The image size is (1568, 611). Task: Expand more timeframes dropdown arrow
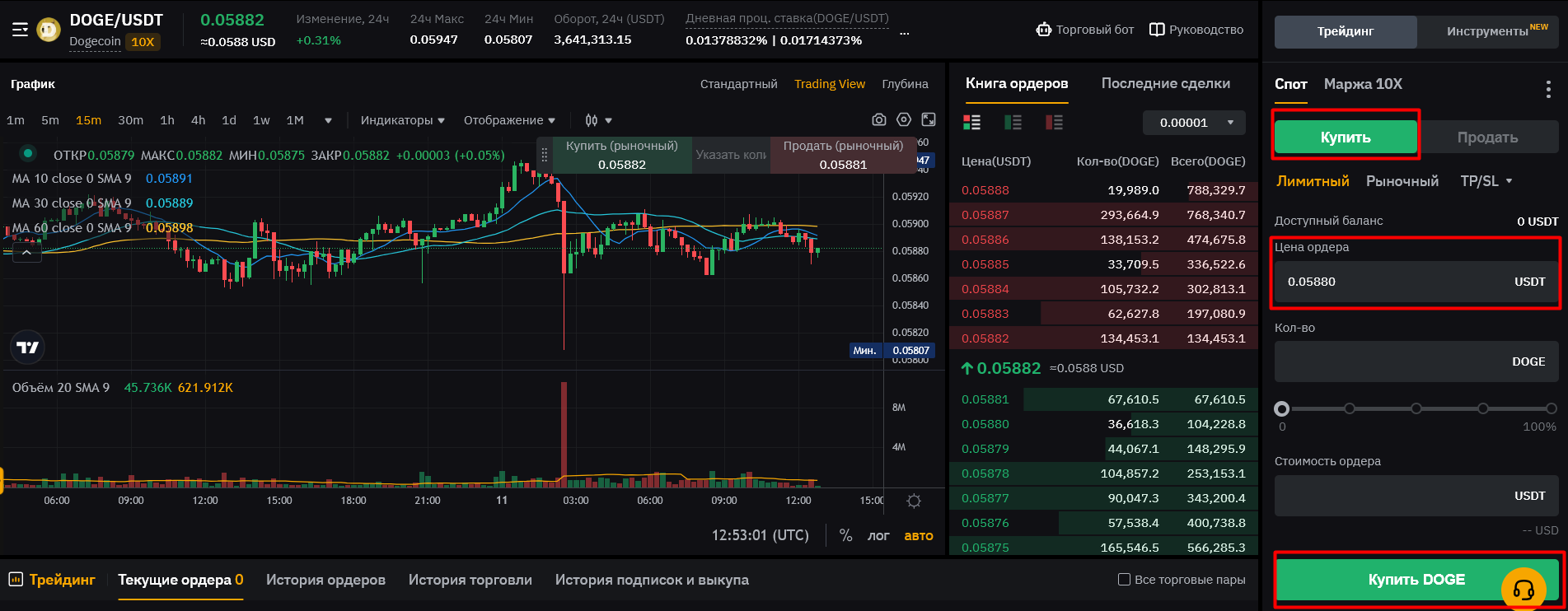pos(328,120)
